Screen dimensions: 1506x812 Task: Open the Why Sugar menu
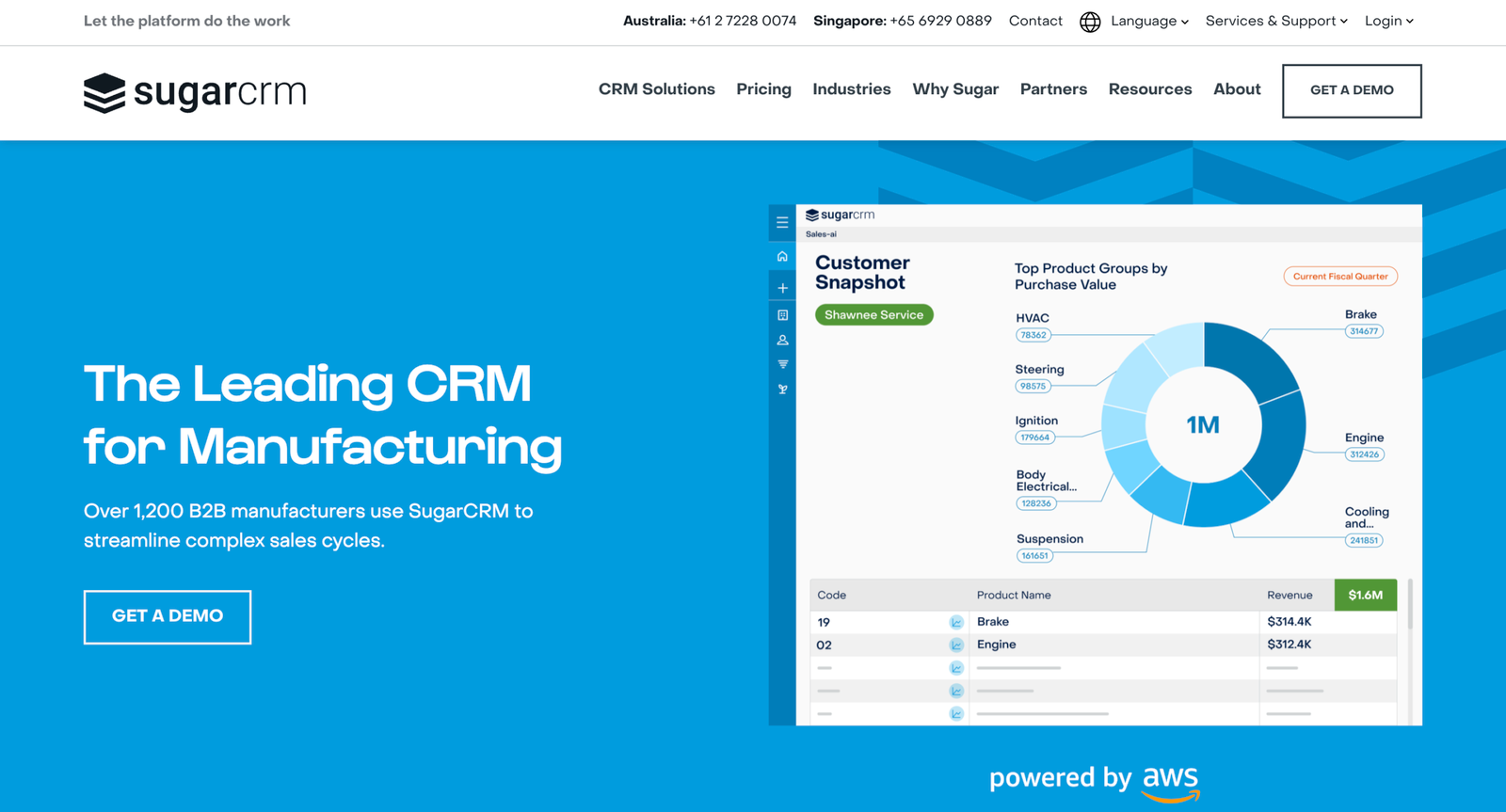coord(955,89)
